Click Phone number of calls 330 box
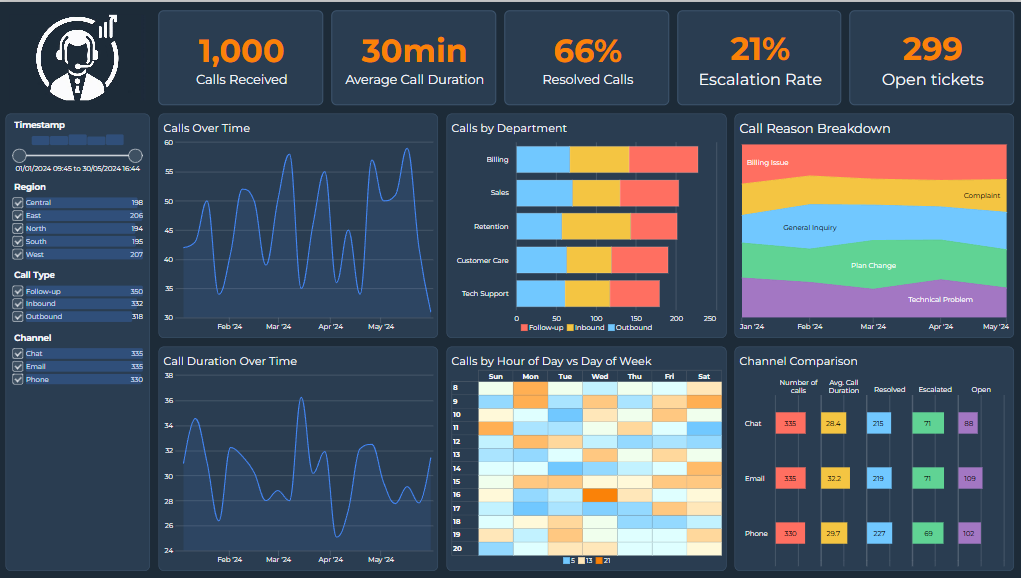This screenshot has width=1021, height=578. pos(790,533)
